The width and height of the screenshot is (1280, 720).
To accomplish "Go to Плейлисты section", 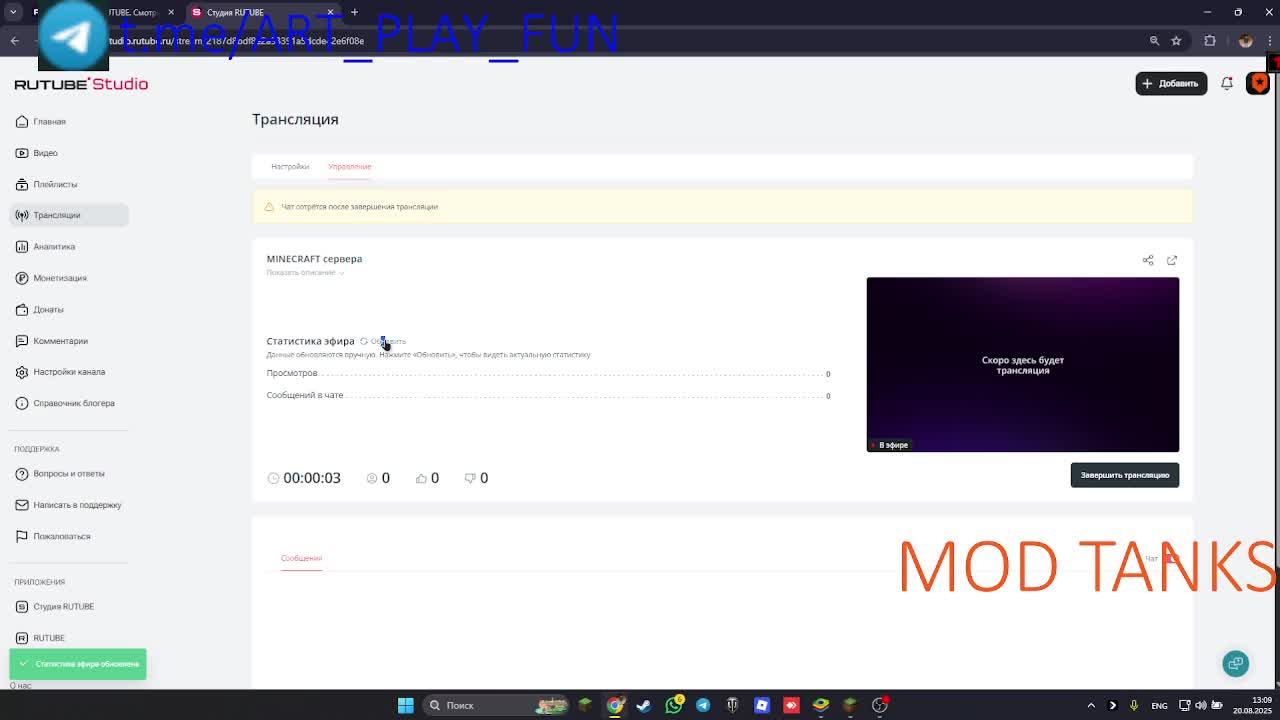I will click(x=46, y=184).
